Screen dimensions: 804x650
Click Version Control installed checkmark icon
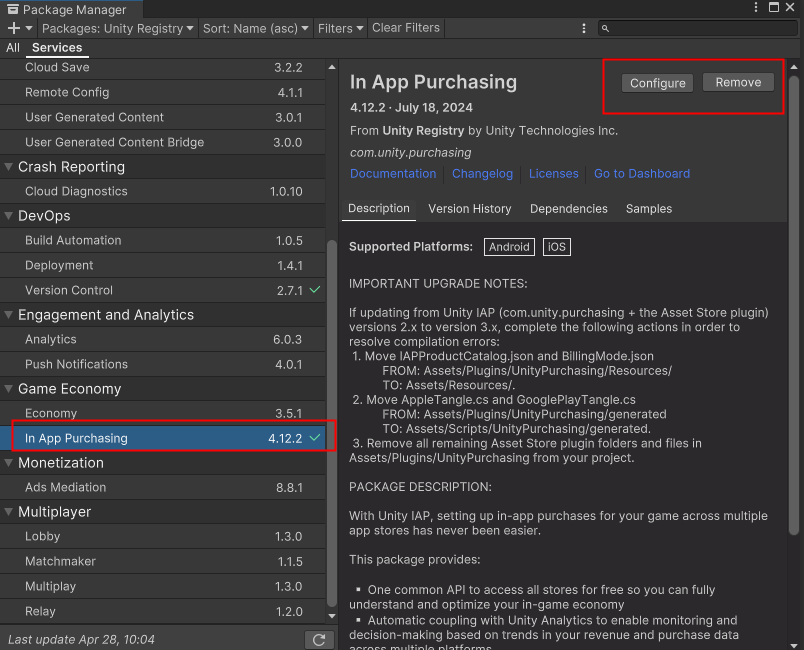pyautogui.click(x=315, y=290)
